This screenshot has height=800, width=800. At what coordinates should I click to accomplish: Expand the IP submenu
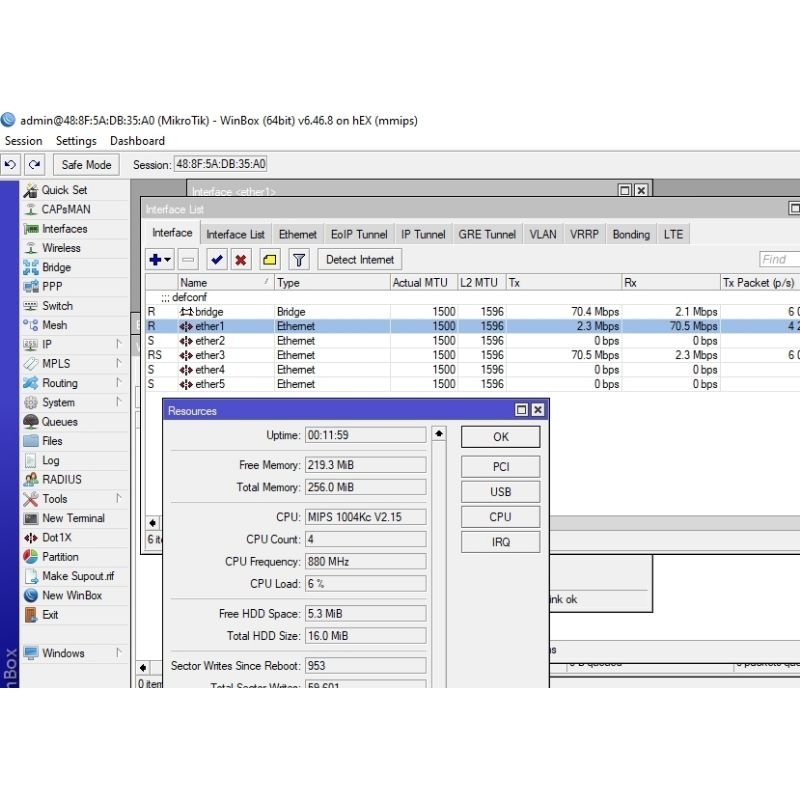[47, 344]
